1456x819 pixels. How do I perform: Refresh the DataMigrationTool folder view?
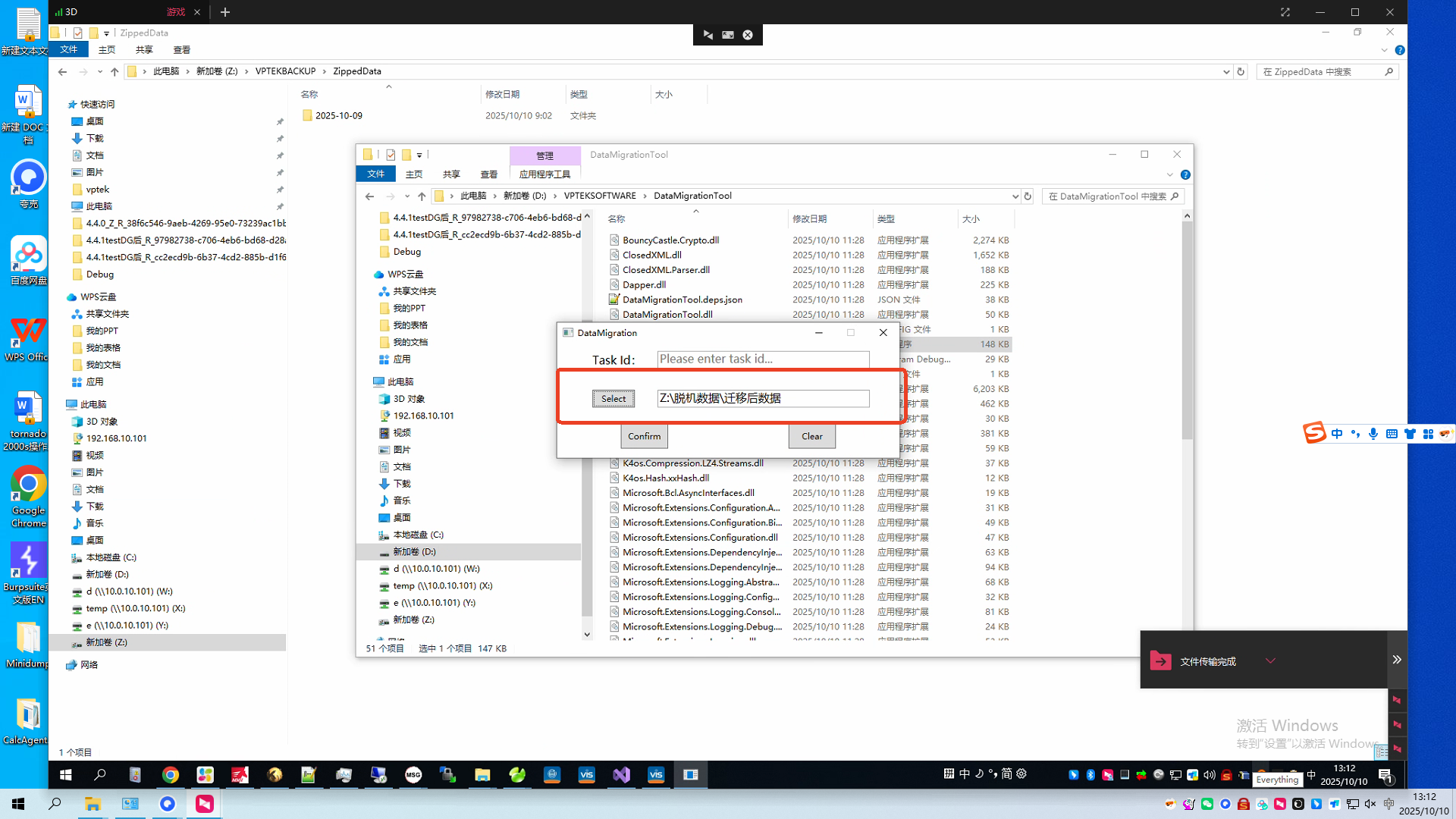[1028, 196]
